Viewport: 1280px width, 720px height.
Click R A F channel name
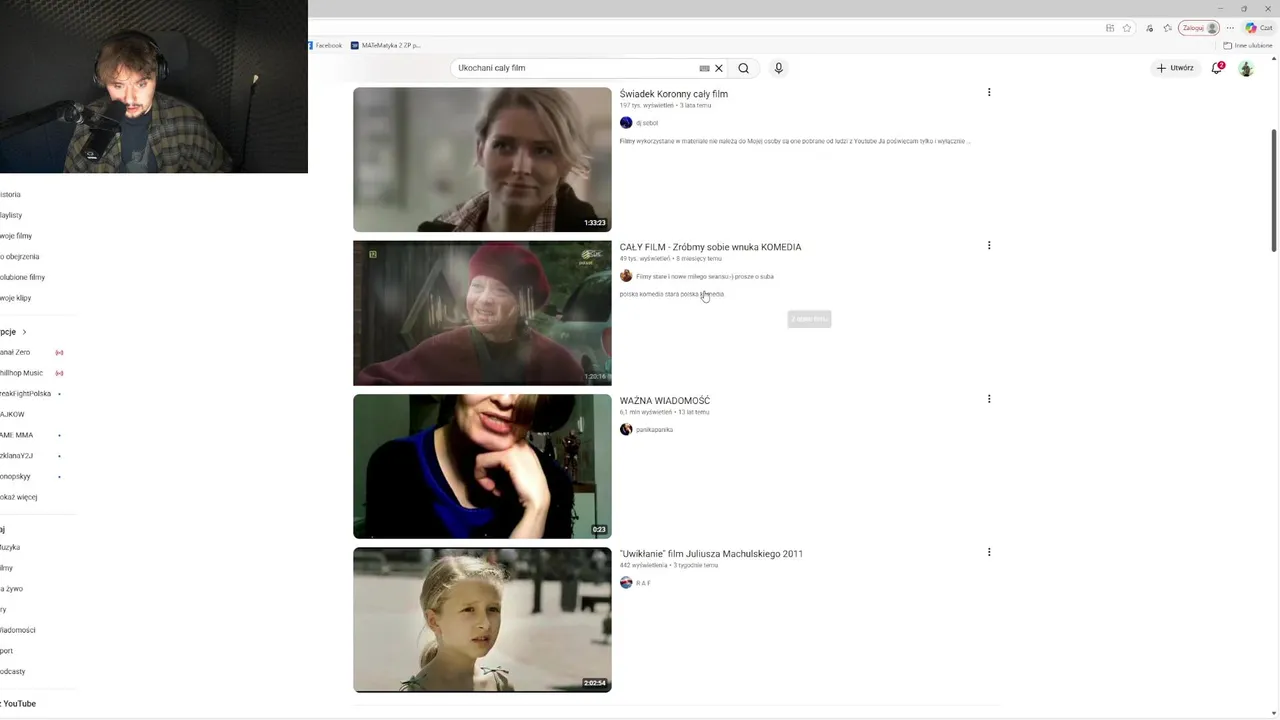(x=643, y=583)
